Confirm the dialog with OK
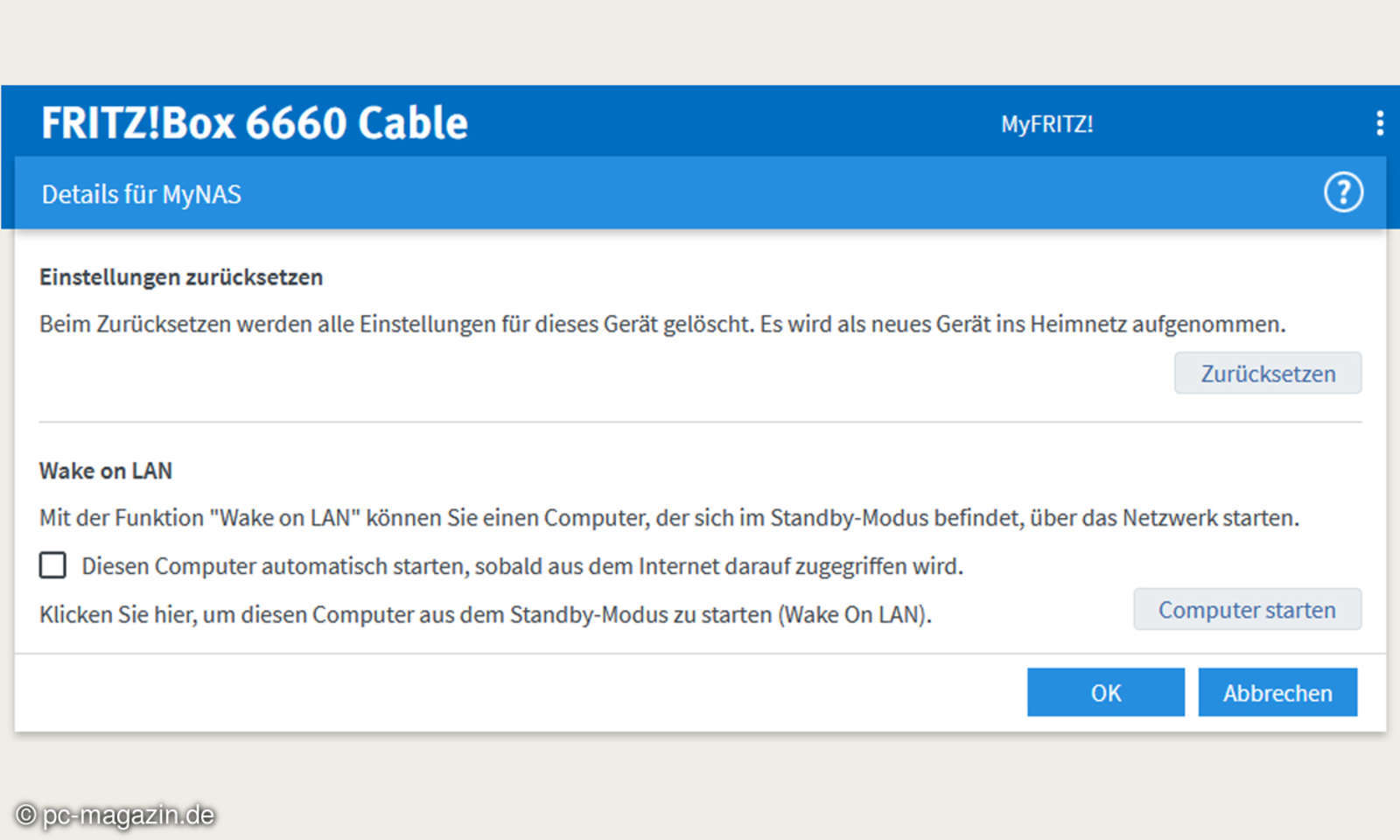 coord(1105,693)
